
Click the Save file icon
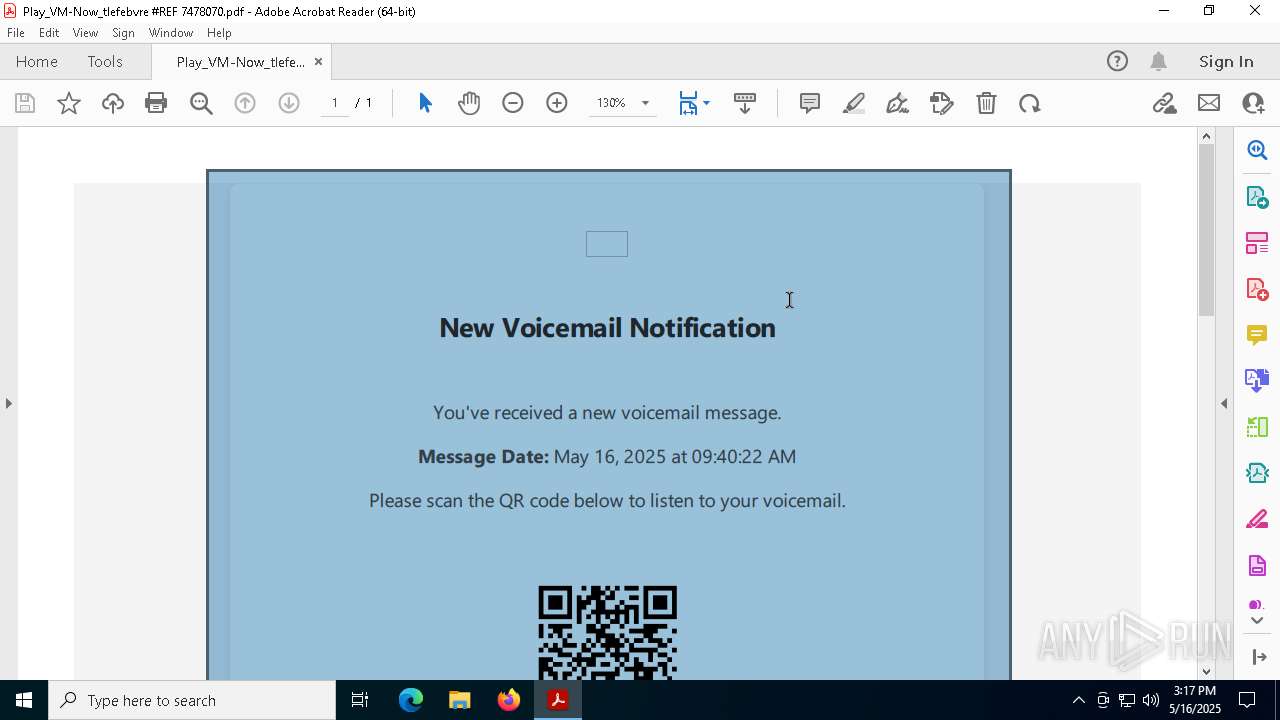click(x=25, y=103)
